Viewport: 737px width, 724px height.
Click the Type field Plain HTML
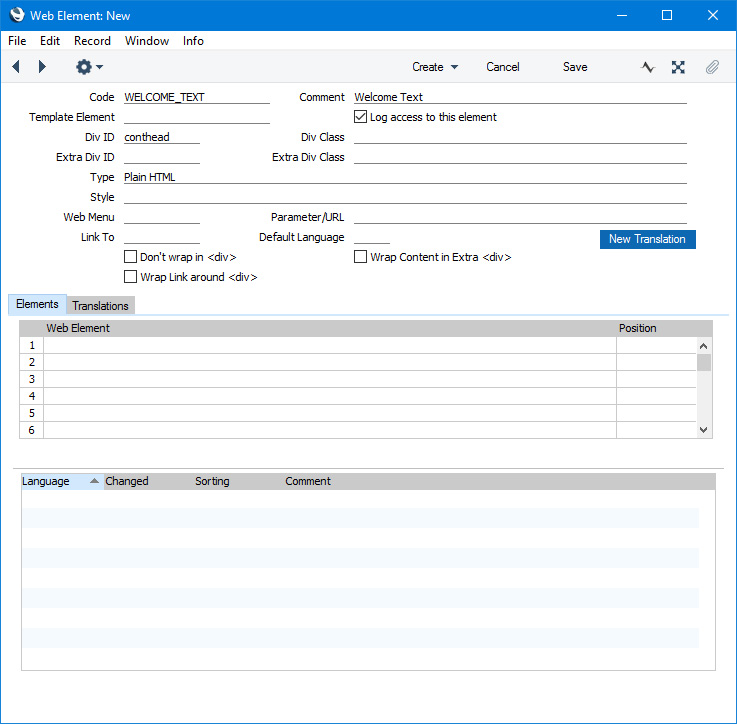405,177
